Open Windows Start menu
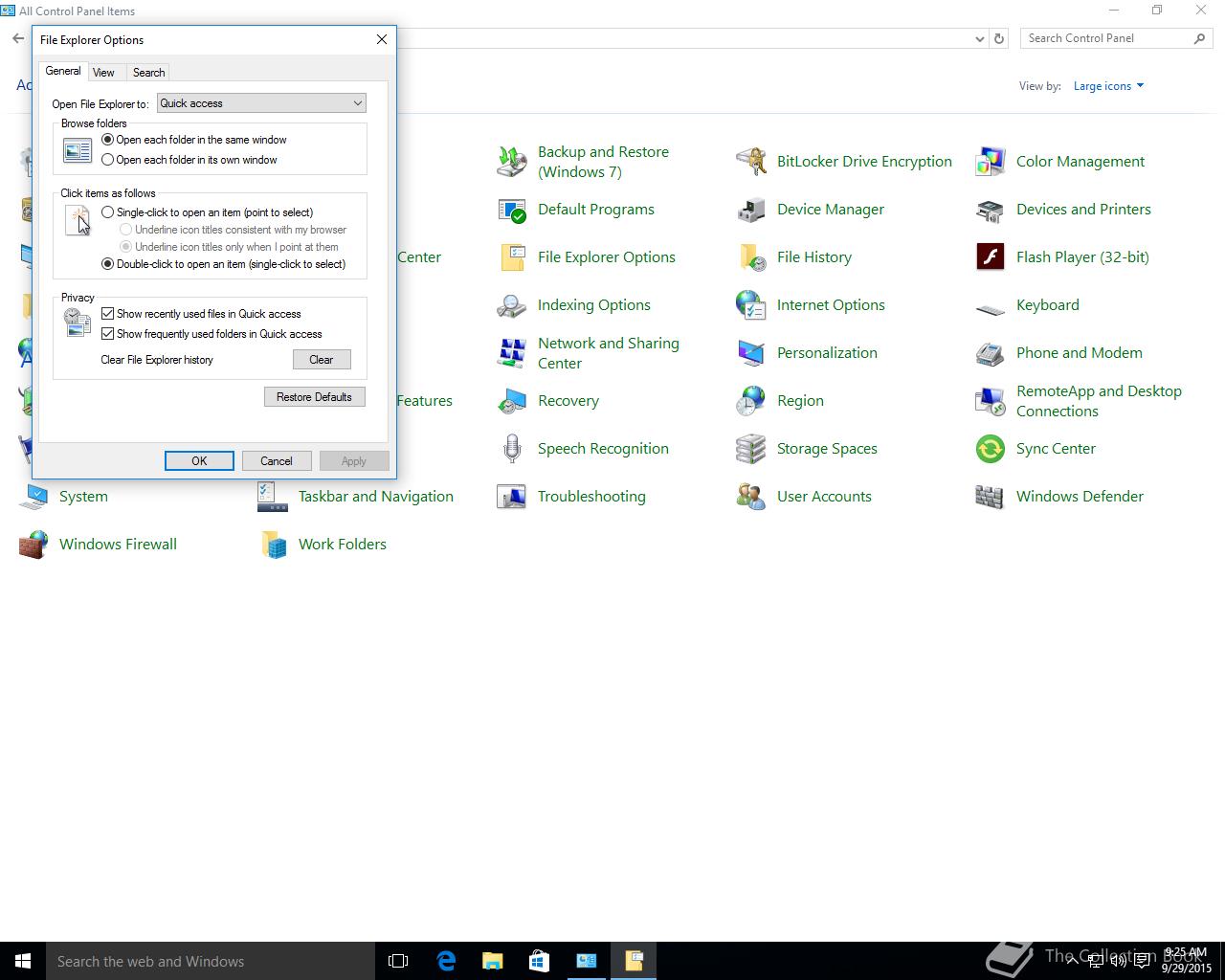 (x=23, y=961)
